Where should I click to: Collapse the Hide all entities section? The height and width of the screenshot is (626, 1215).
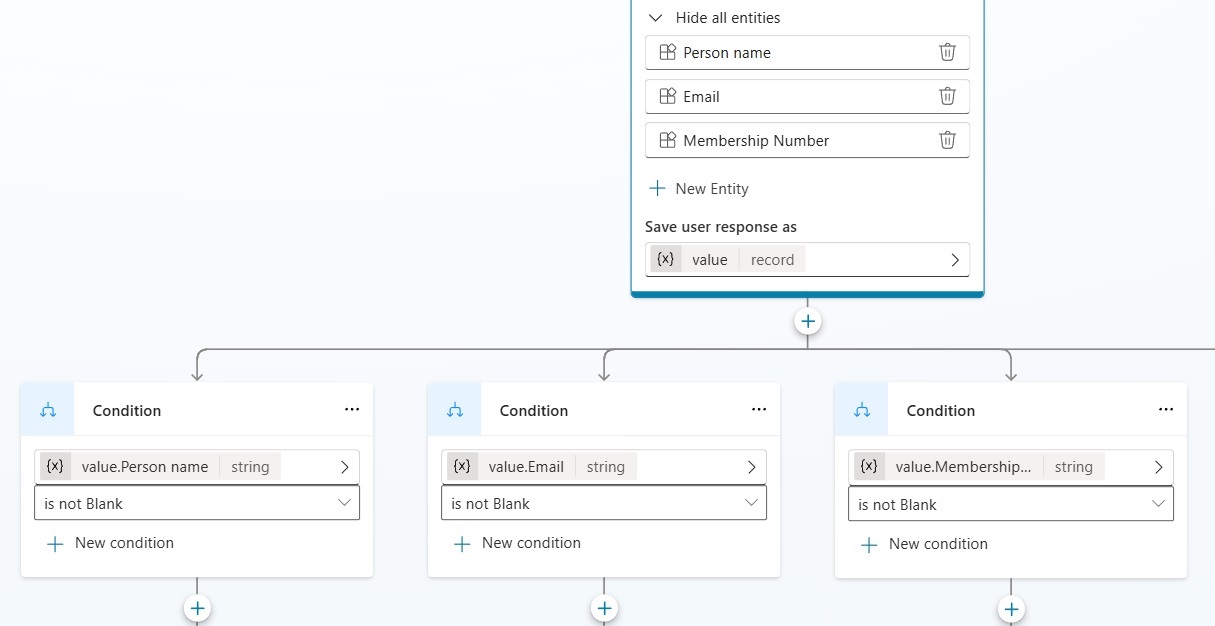point(655,17)
